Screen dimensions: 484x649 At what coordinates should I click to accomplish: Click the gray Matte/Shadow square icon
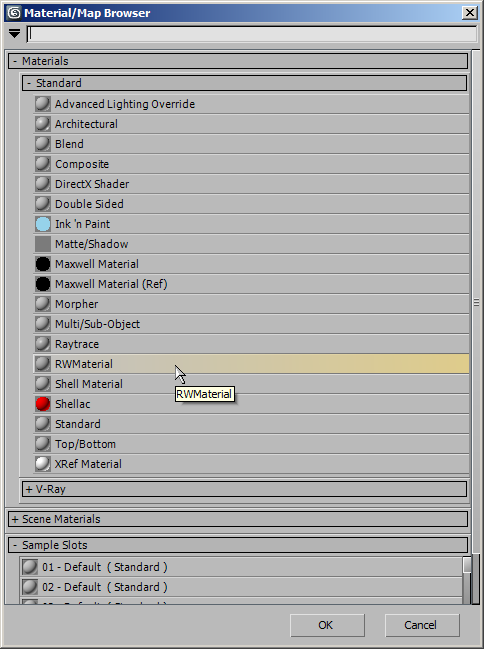point(43,244)
